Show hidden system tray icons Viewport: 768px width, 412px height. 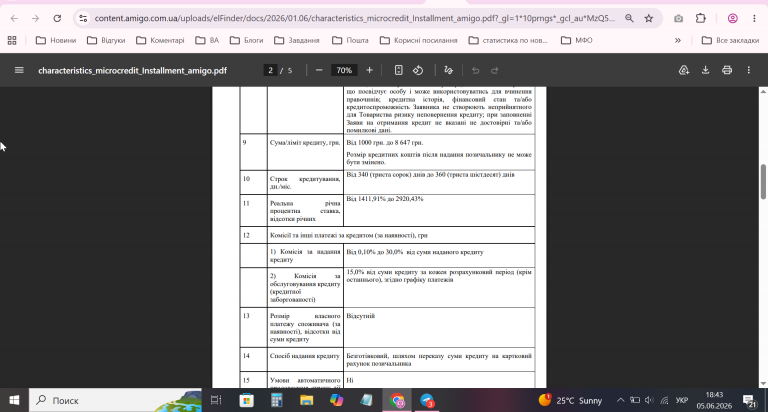621,400
